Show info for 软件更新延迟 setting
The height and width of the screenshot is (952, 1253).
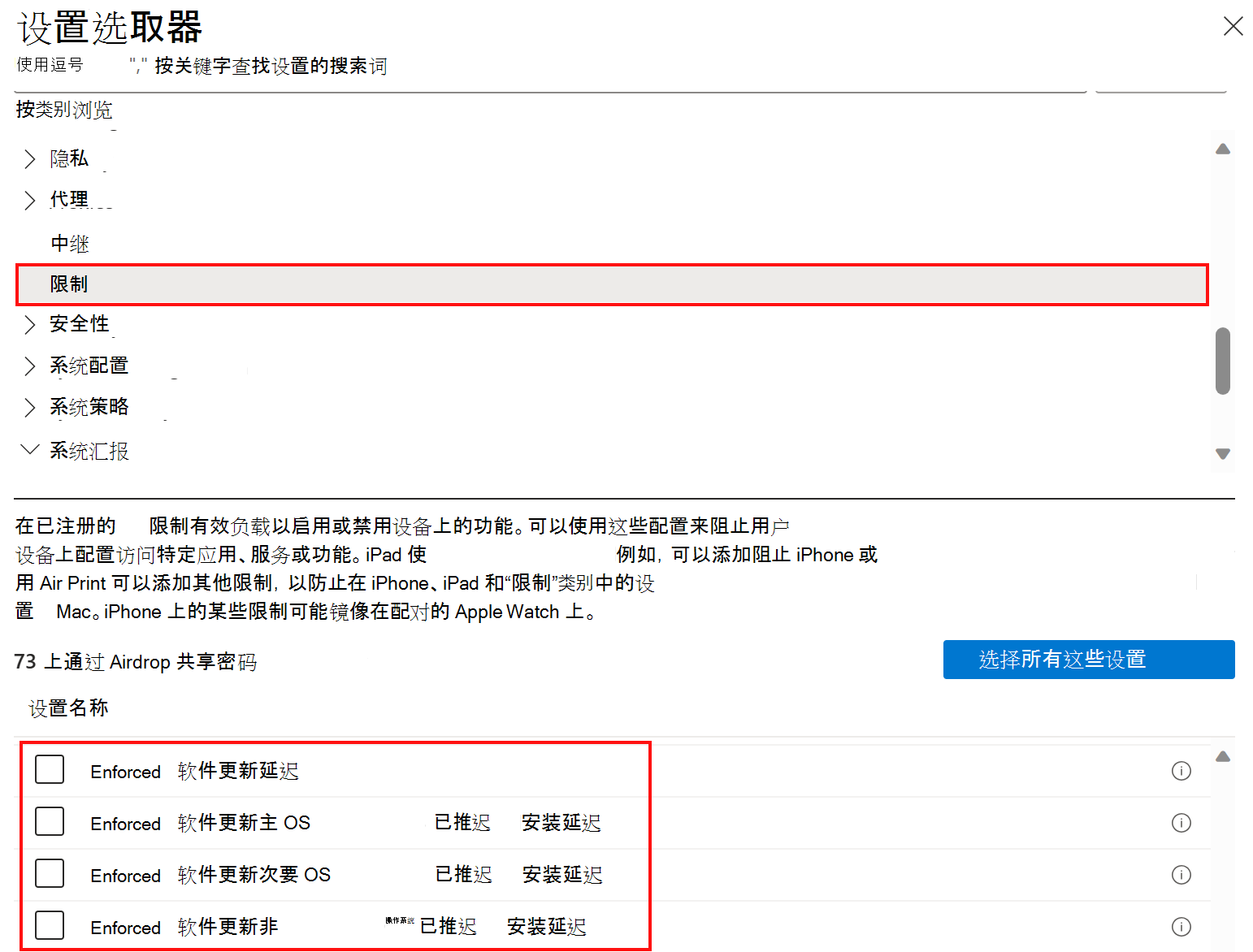[x=1181, y=771]
